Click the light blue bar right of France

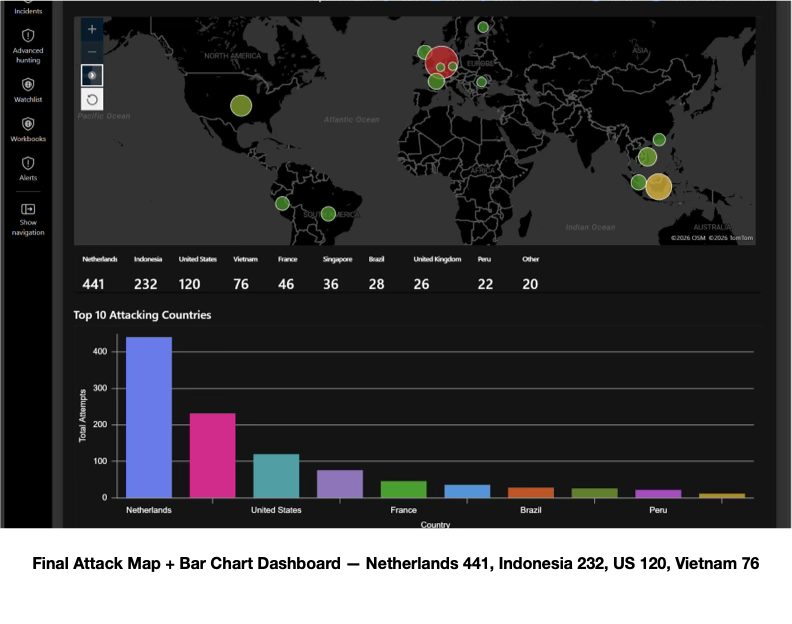pos(467,491)
